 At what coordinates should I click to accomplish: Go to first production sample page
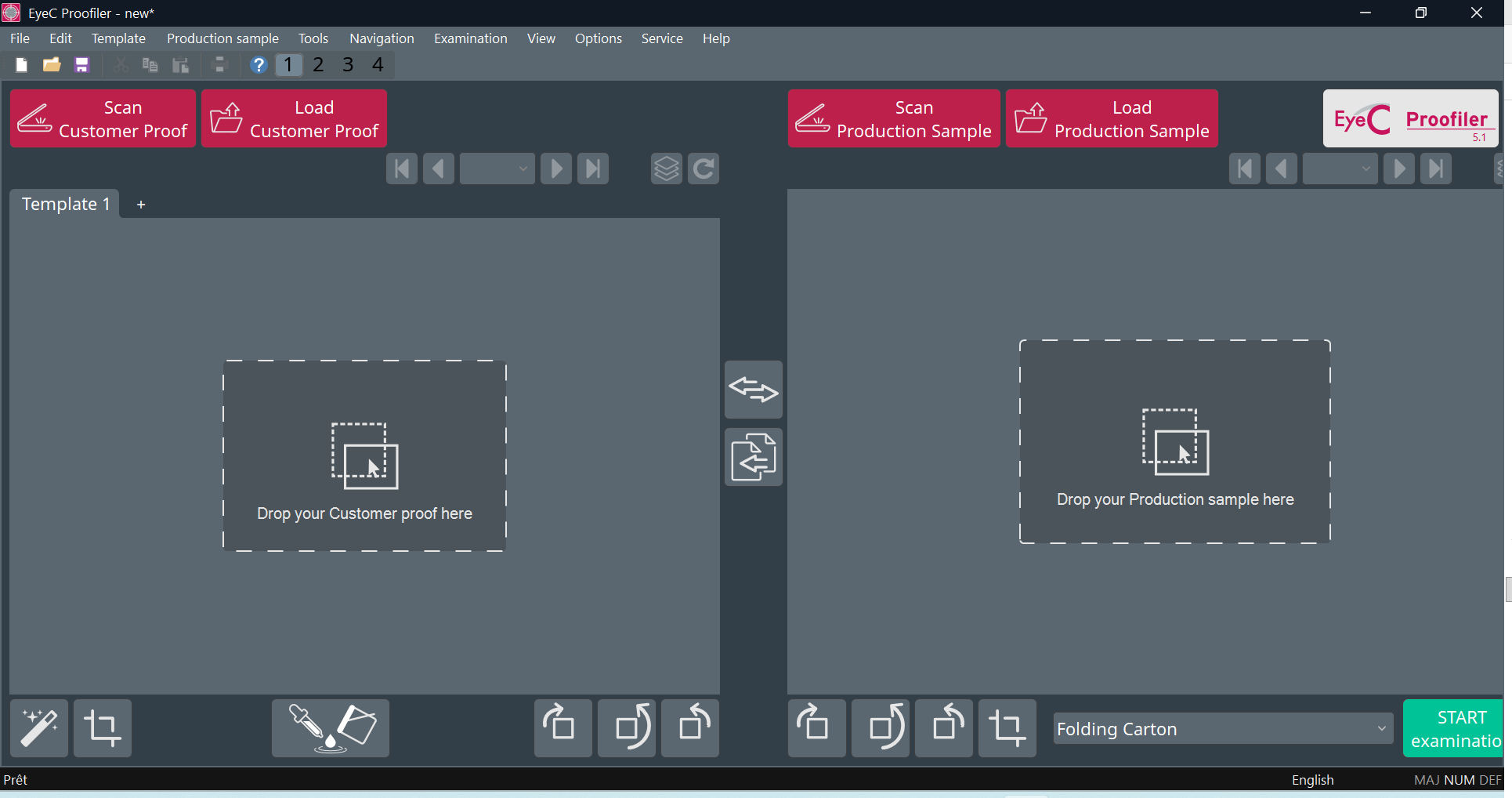1245,169
